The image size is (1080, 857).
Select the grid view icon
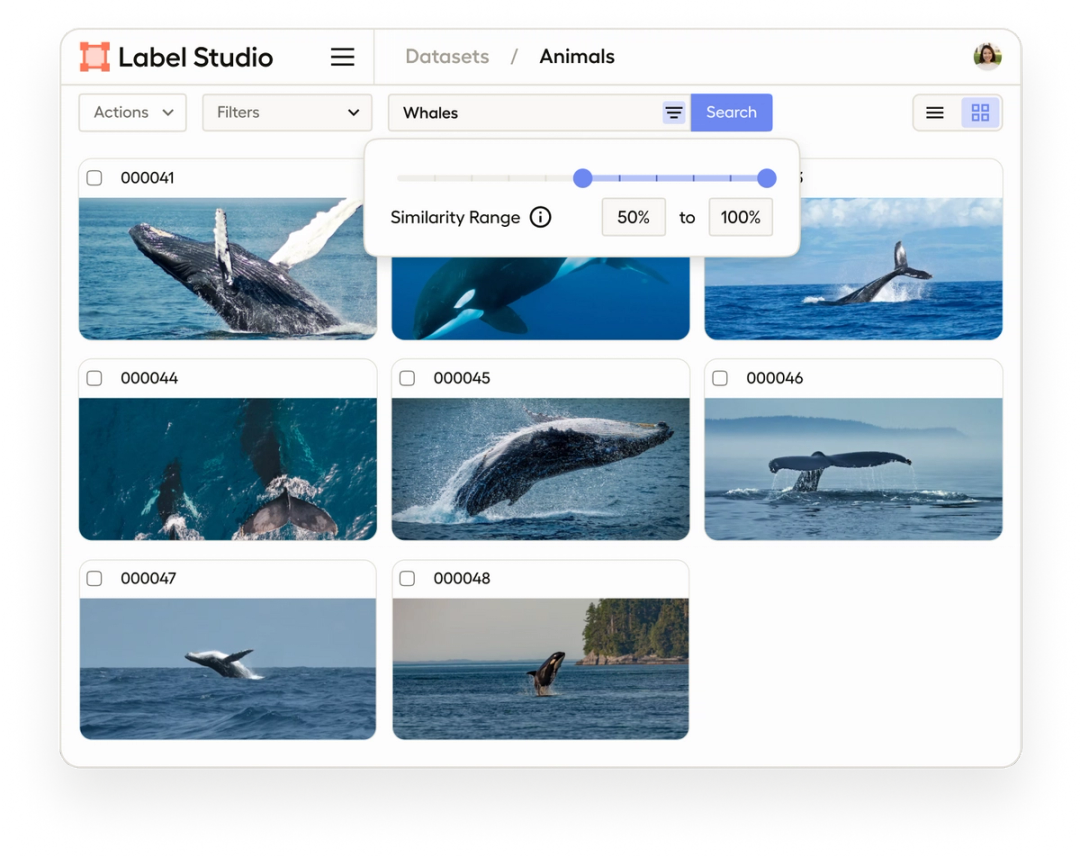click(980, 112)
